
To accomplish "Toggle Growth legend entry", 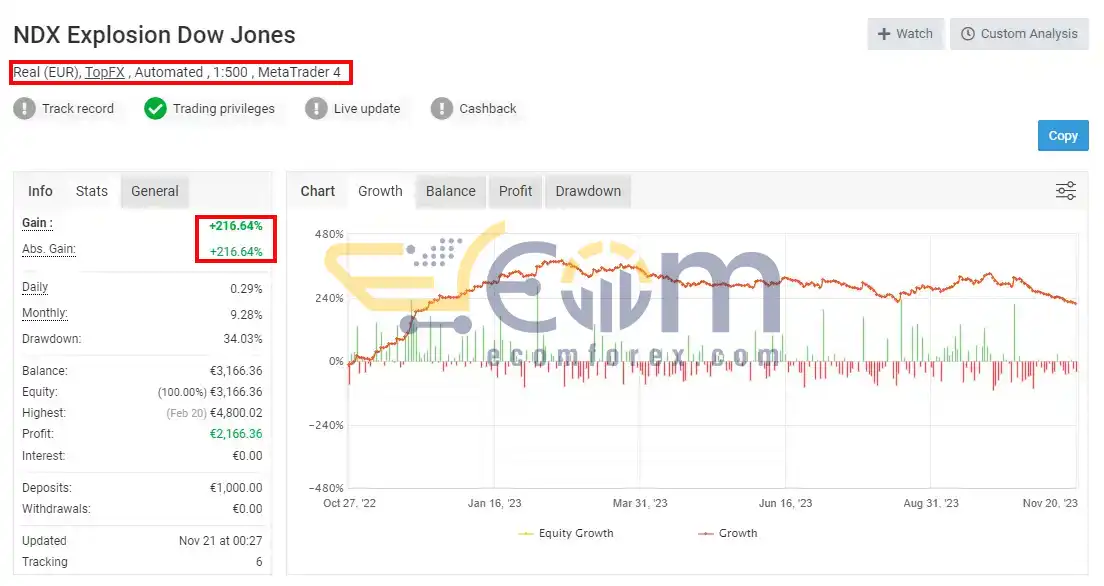I will point(727,533).
